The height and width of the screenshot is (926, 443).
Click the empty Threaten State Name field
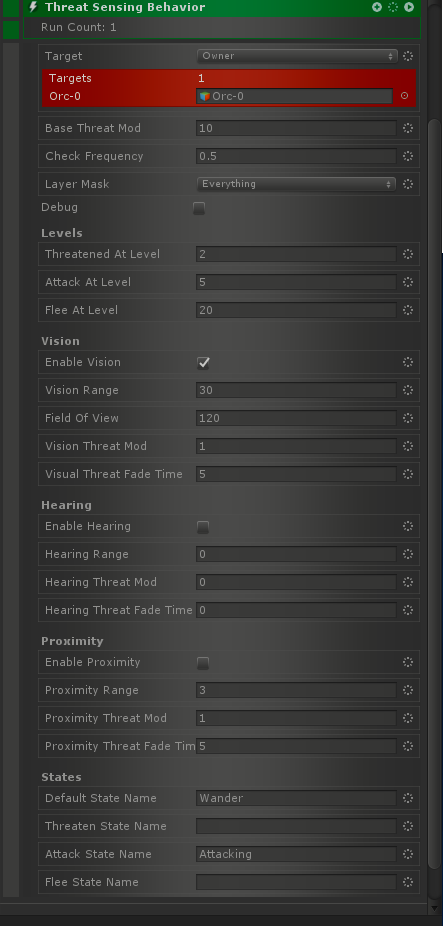(297, 826)
